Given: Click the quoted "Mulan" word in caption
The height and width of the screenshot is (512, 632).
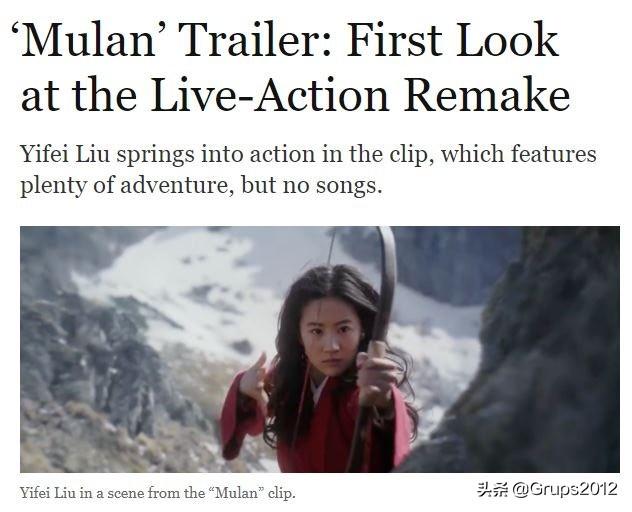Looking at the screenshot, I should coord(237,493).
